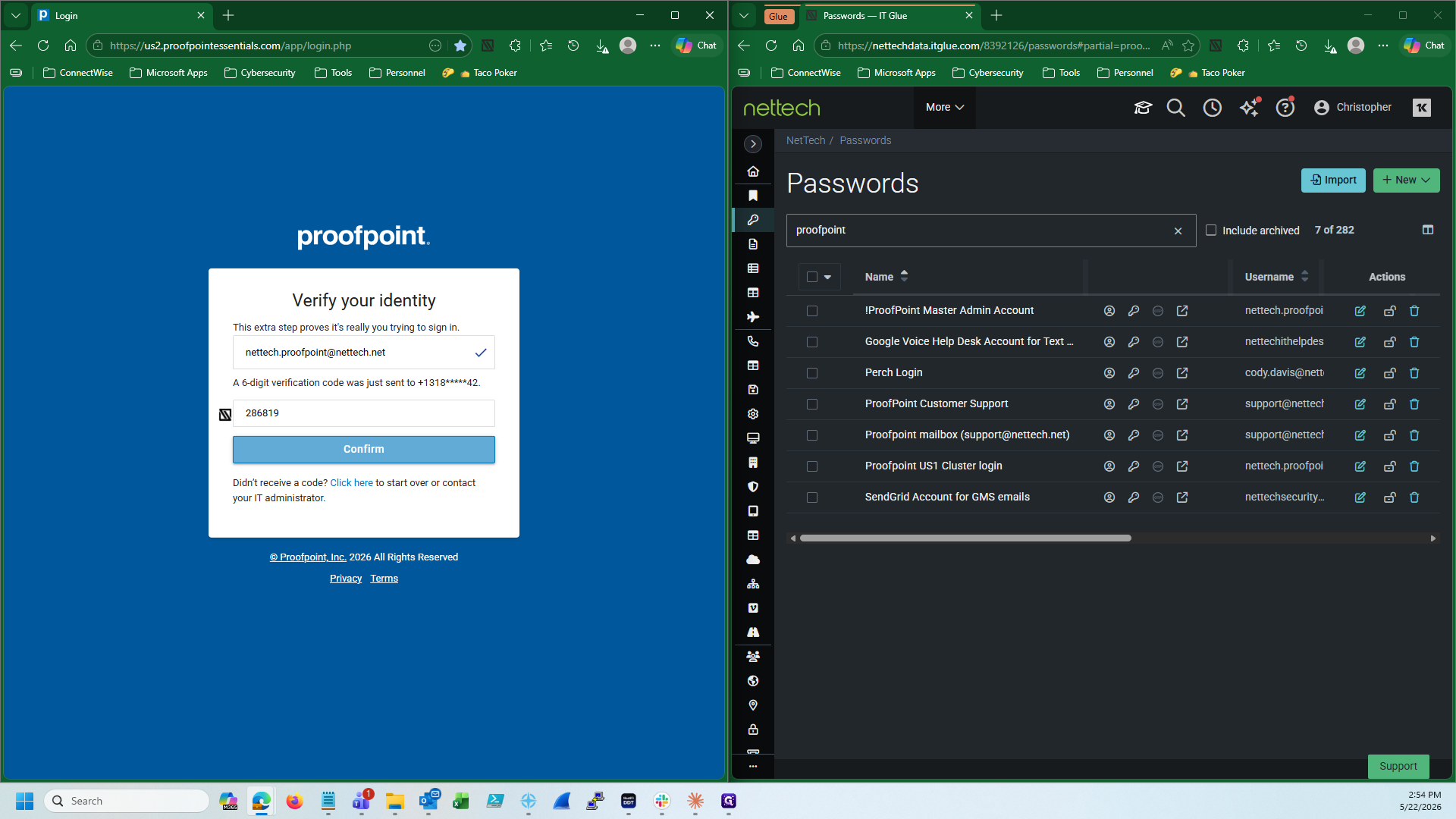The height and width of the screenshot is (819, 1456).
Task: Click the Confirm button on Proofpoint
Action: (x=364, y=450)
